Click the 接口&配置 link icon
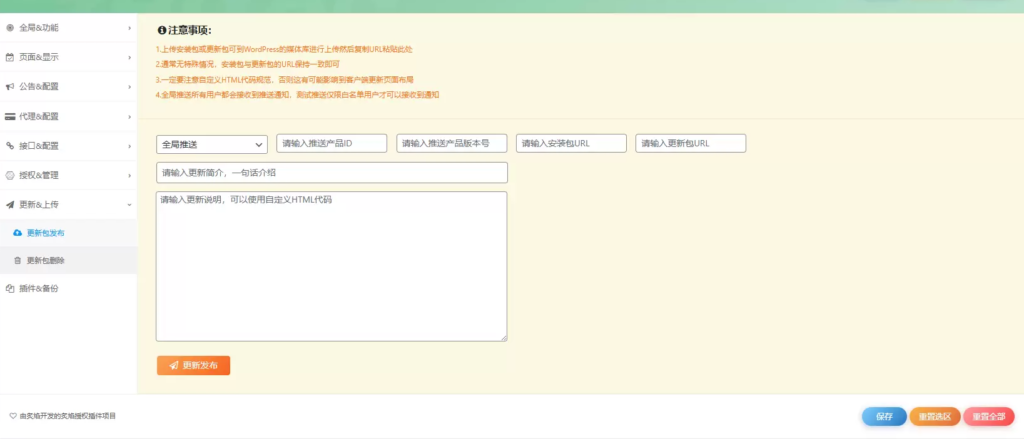Viewport: 1024px width, 439px height. pos(10,146)
